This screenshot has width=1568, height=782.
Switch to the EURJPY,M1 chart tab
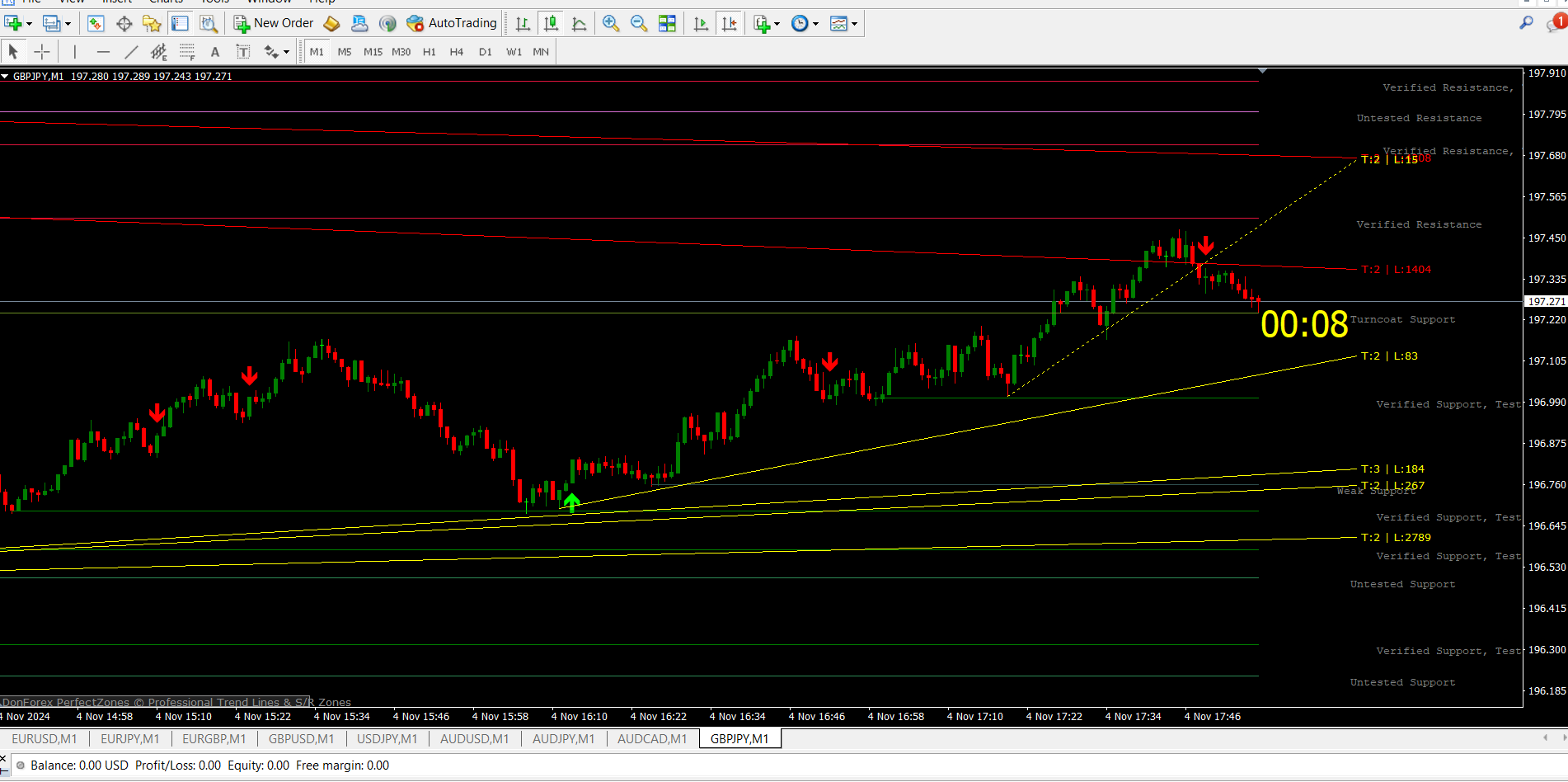[130, 739]
